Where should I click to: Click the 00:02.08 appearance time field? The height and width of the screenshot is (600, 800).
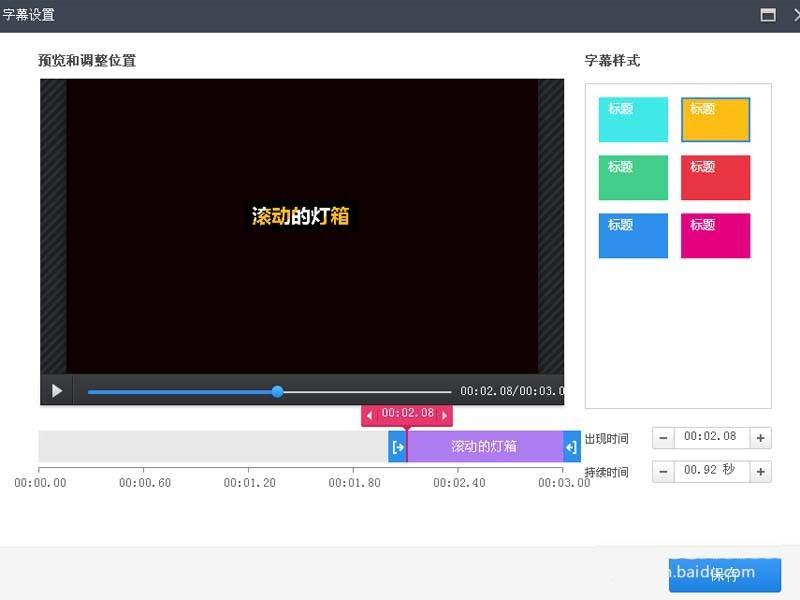(x=712, y=438)
